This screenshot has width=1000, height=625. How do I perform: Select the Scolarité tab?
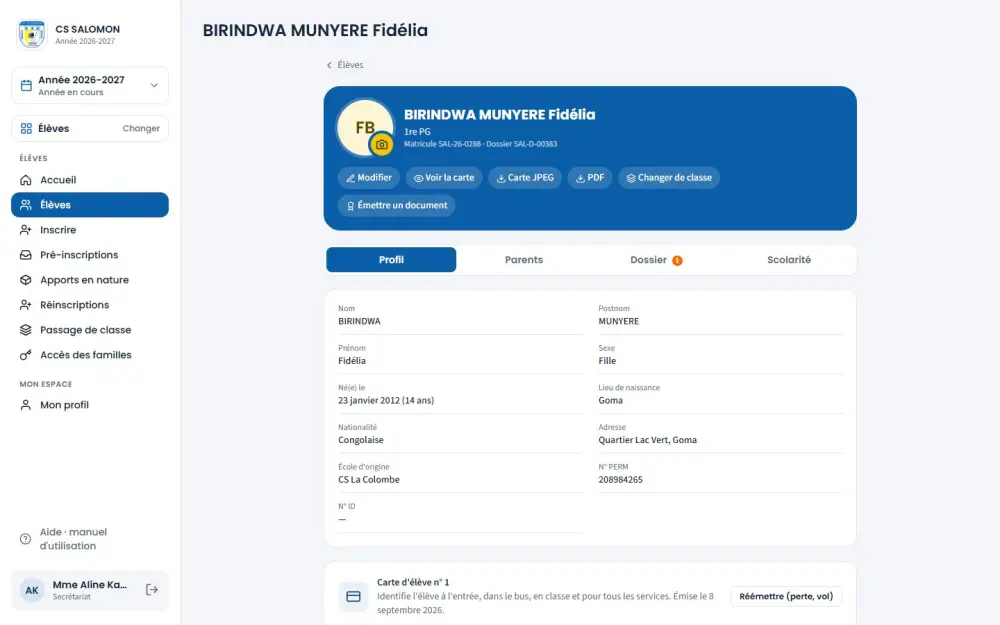pos(789,260)
